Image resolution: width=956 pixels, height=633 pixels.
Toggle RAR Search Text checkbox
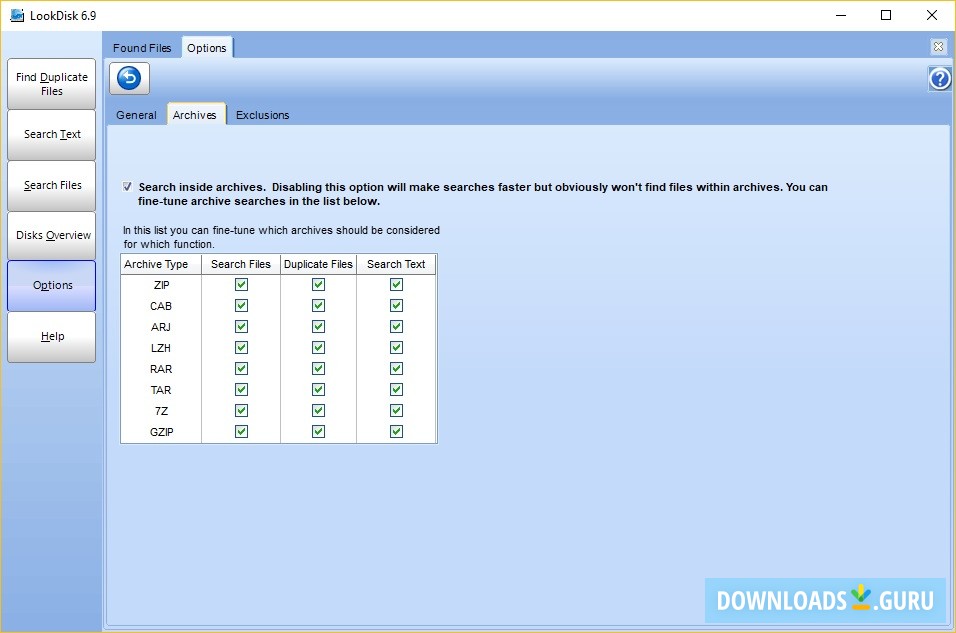point(396,369)
